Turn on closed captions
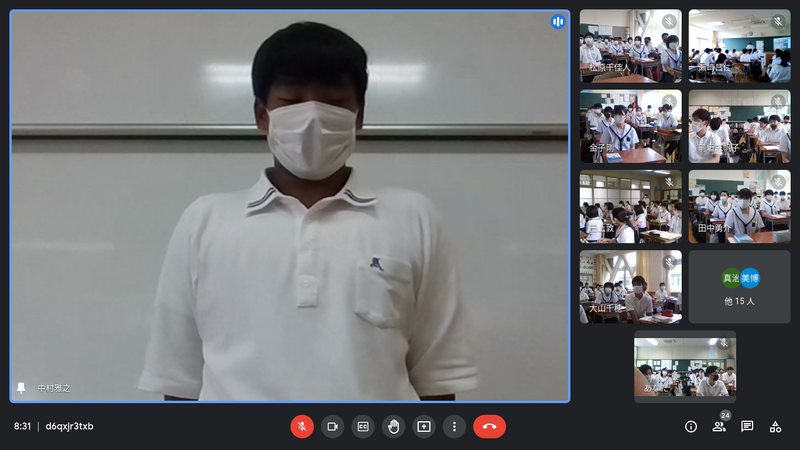Image resolution: width=800 pixels, height=450 pixels. pos(363,426)
